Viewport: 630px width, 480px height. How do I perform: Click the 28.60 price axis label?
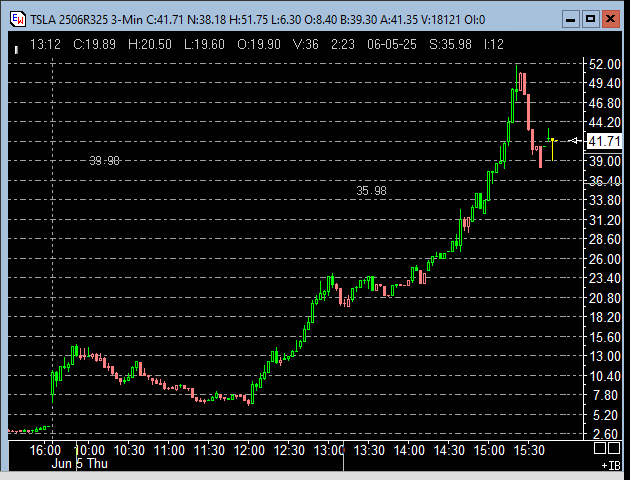click(604, 239)
